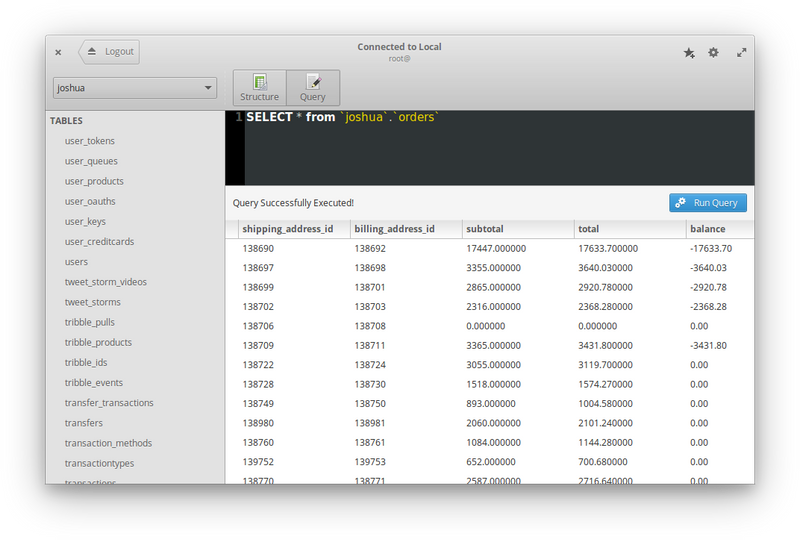Screen dimensions: 800x540
Task: Sort by billing_address_id column header
Action: coord(406,229)
